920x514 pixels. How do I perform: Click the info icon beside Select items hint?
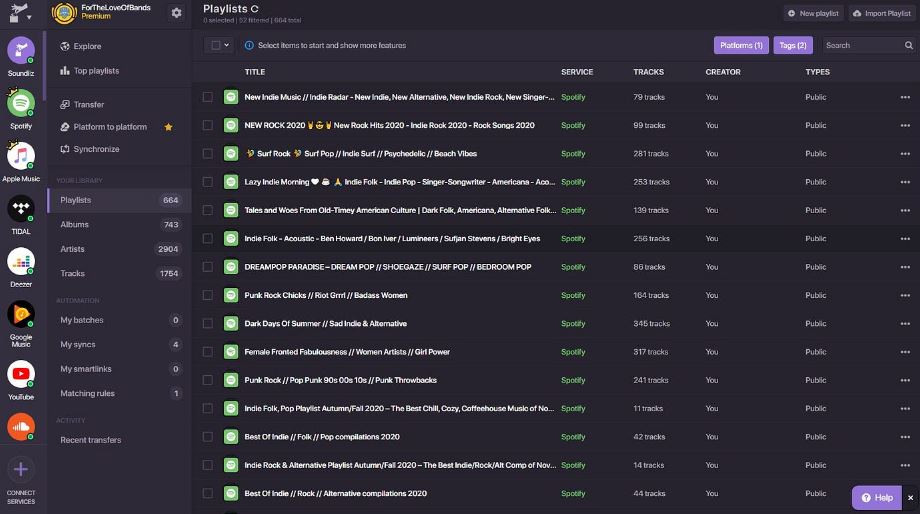point(249,45)
